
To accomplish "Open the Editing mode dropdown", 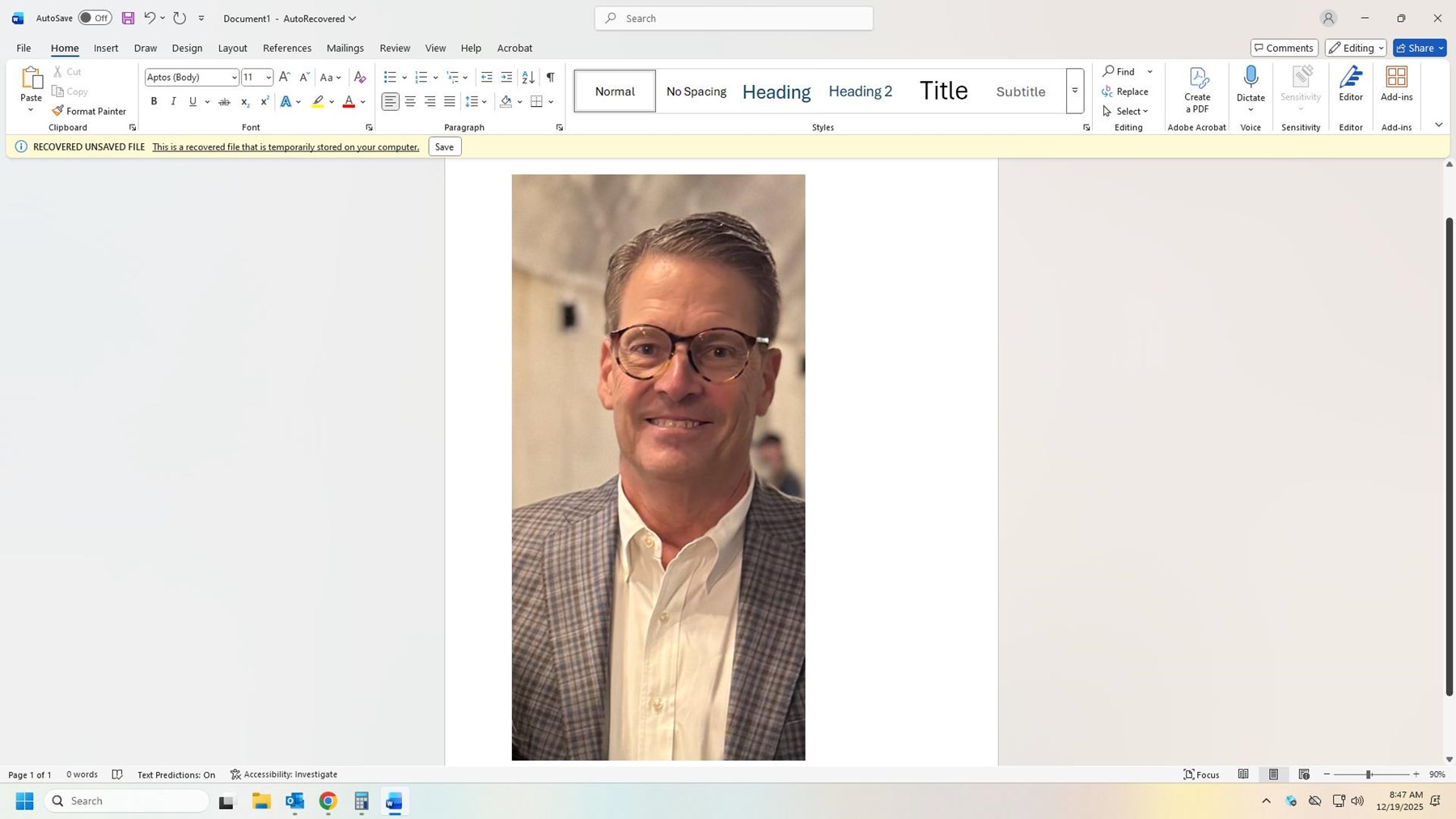I will (1355, 48).
